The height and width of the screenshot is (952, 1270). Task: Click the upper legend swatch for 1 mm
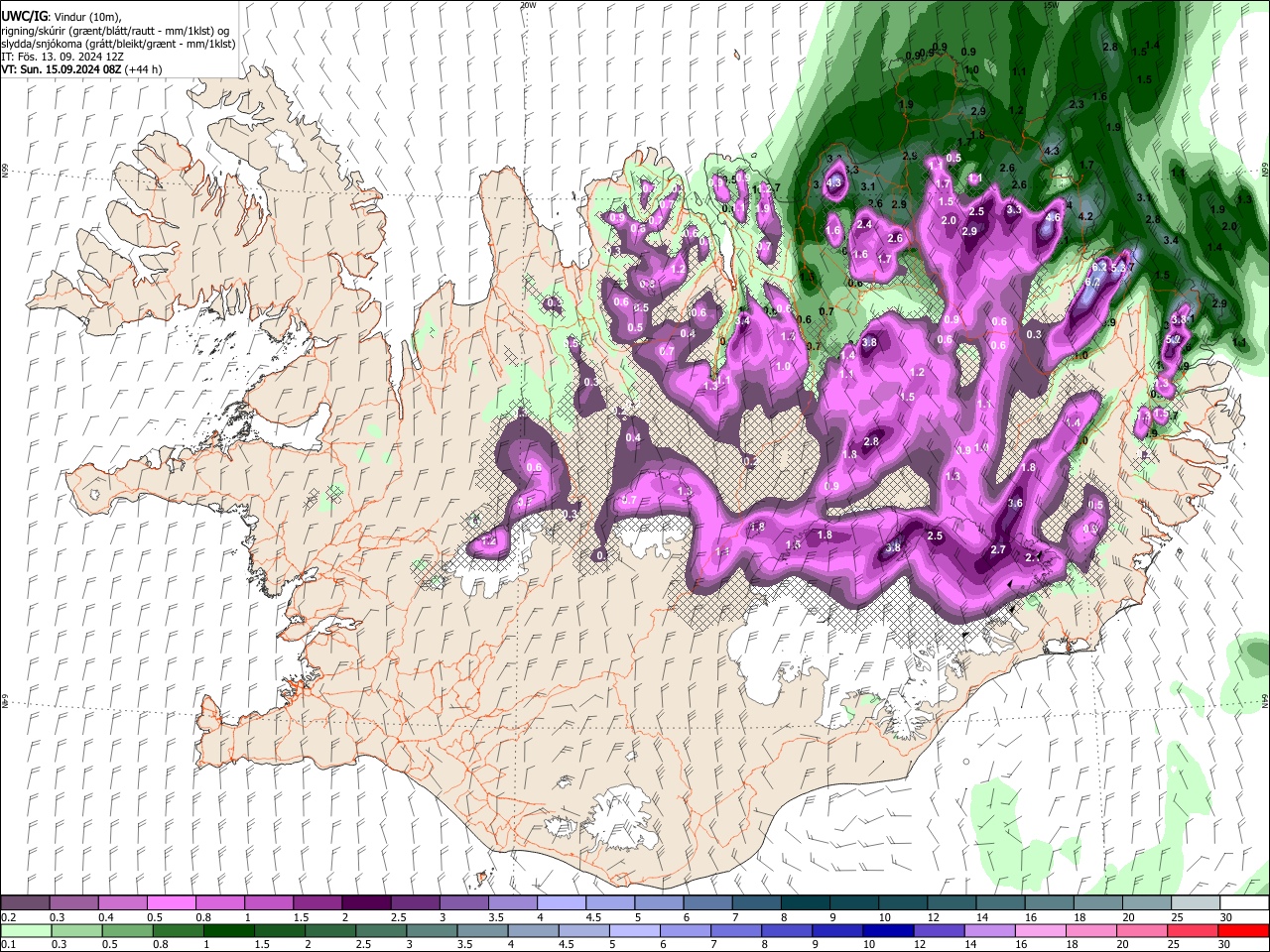click(268, 903)
